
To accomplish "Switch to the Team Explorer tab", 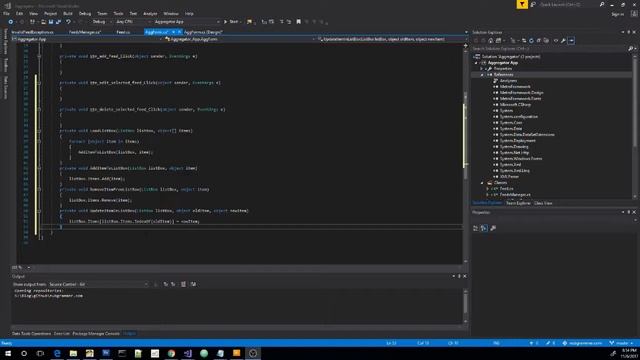I will pyautogui.click(x=518, y=203).
